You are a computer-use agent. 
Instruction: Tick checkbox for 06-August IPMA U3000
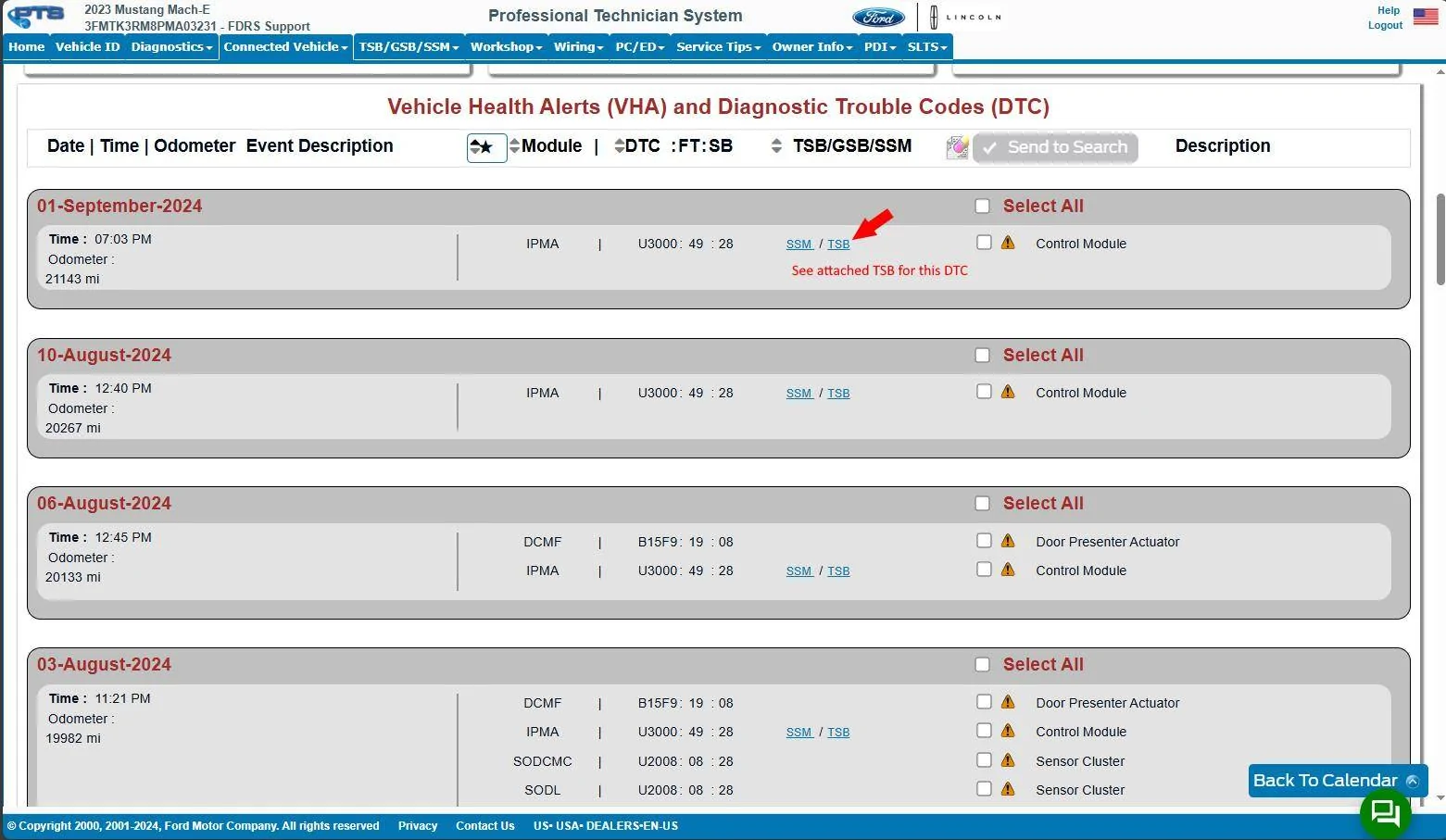coord(984,570)
